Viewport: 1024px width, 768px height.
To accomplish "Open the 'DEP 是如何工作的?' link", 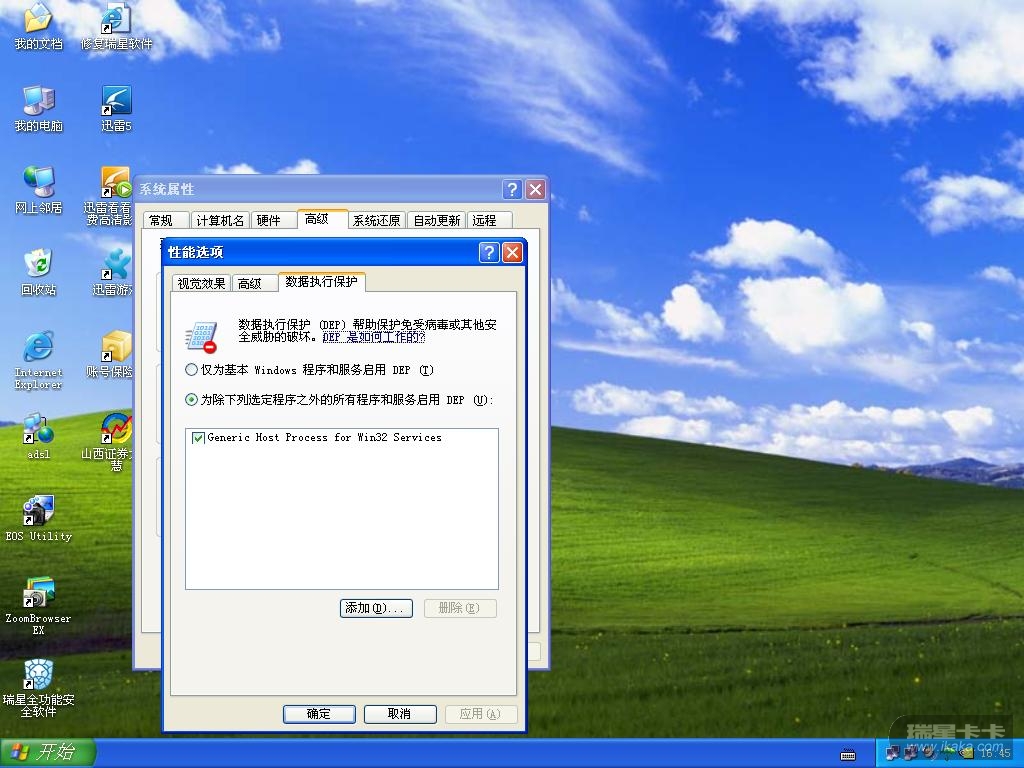I will (x=374, y=337).
